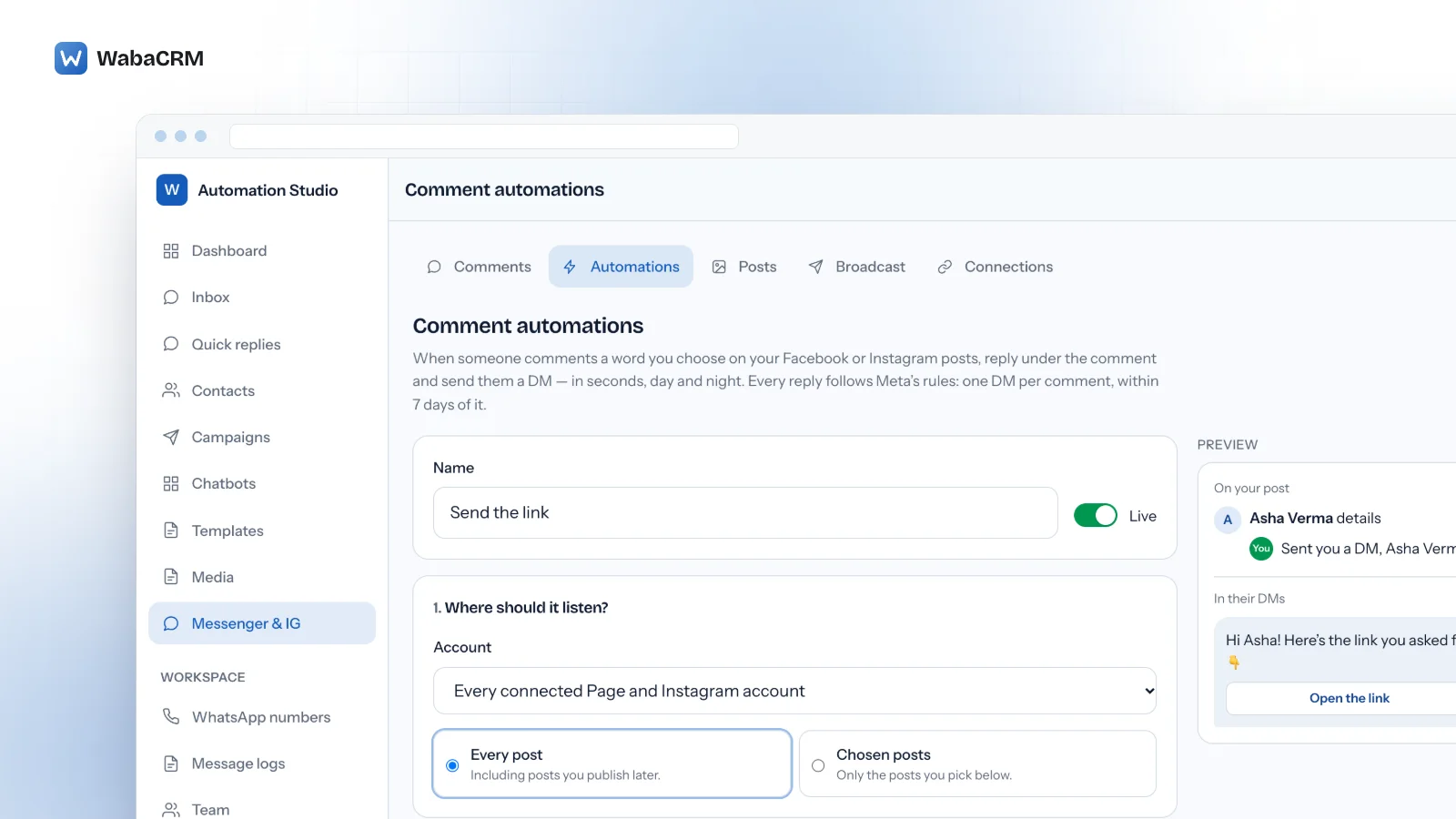This screenshot has height=819, width=1456.
Task: Click the PREVIEW label
Action: pyautogui.click(x=1228, y=445)
